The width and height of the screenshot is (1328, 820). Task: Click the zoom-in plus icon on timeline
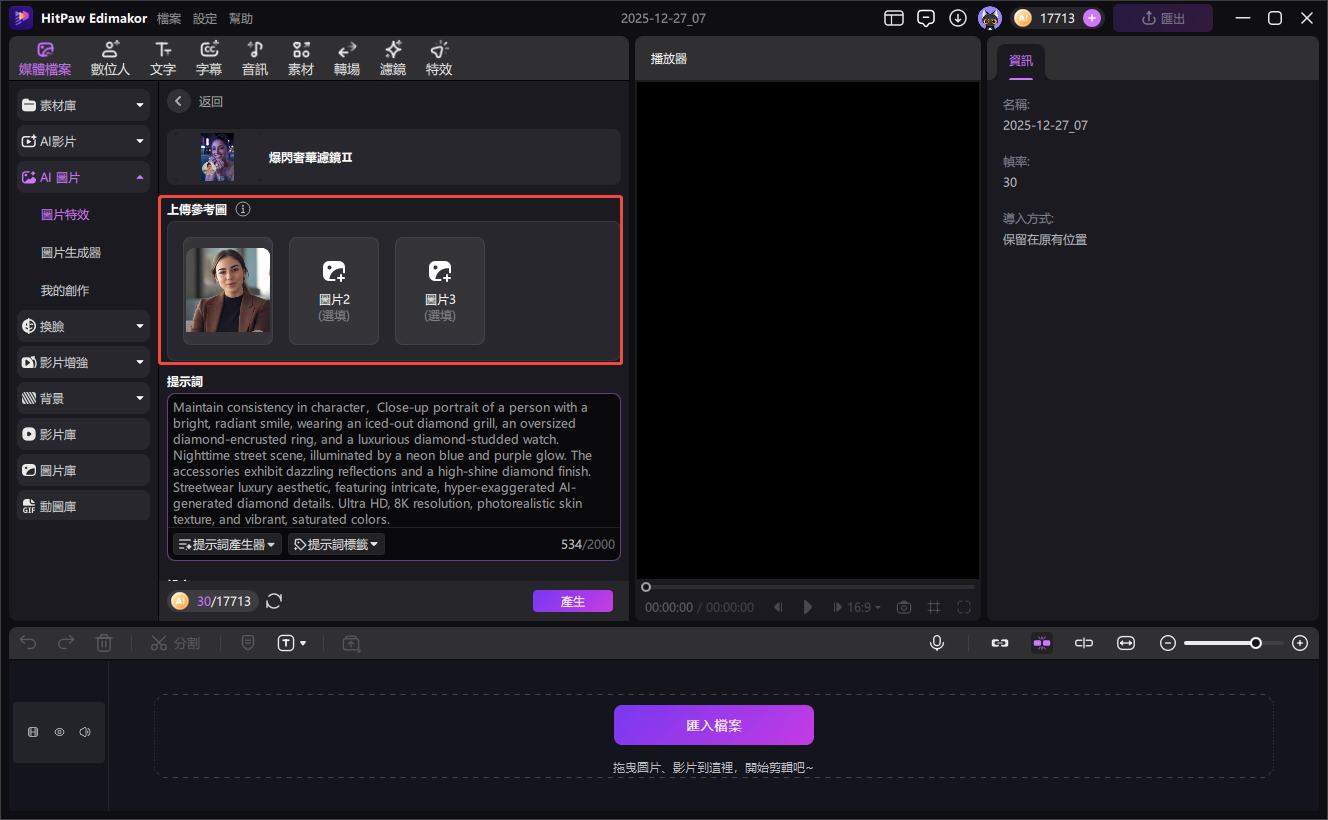[1300, 643]
